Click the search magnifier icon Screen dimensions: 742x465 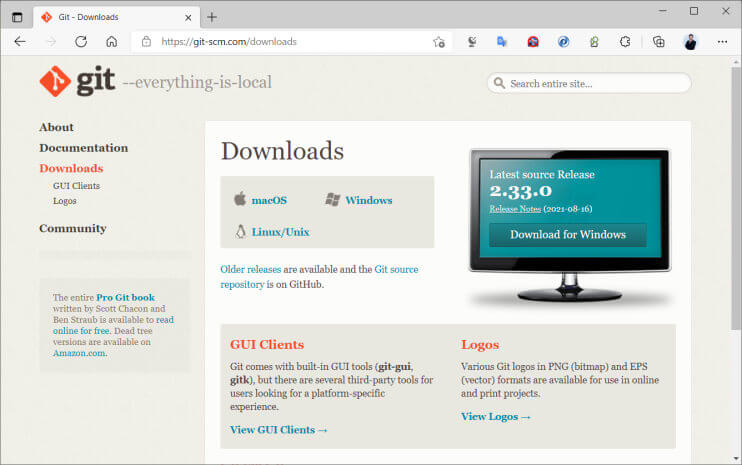499,83
